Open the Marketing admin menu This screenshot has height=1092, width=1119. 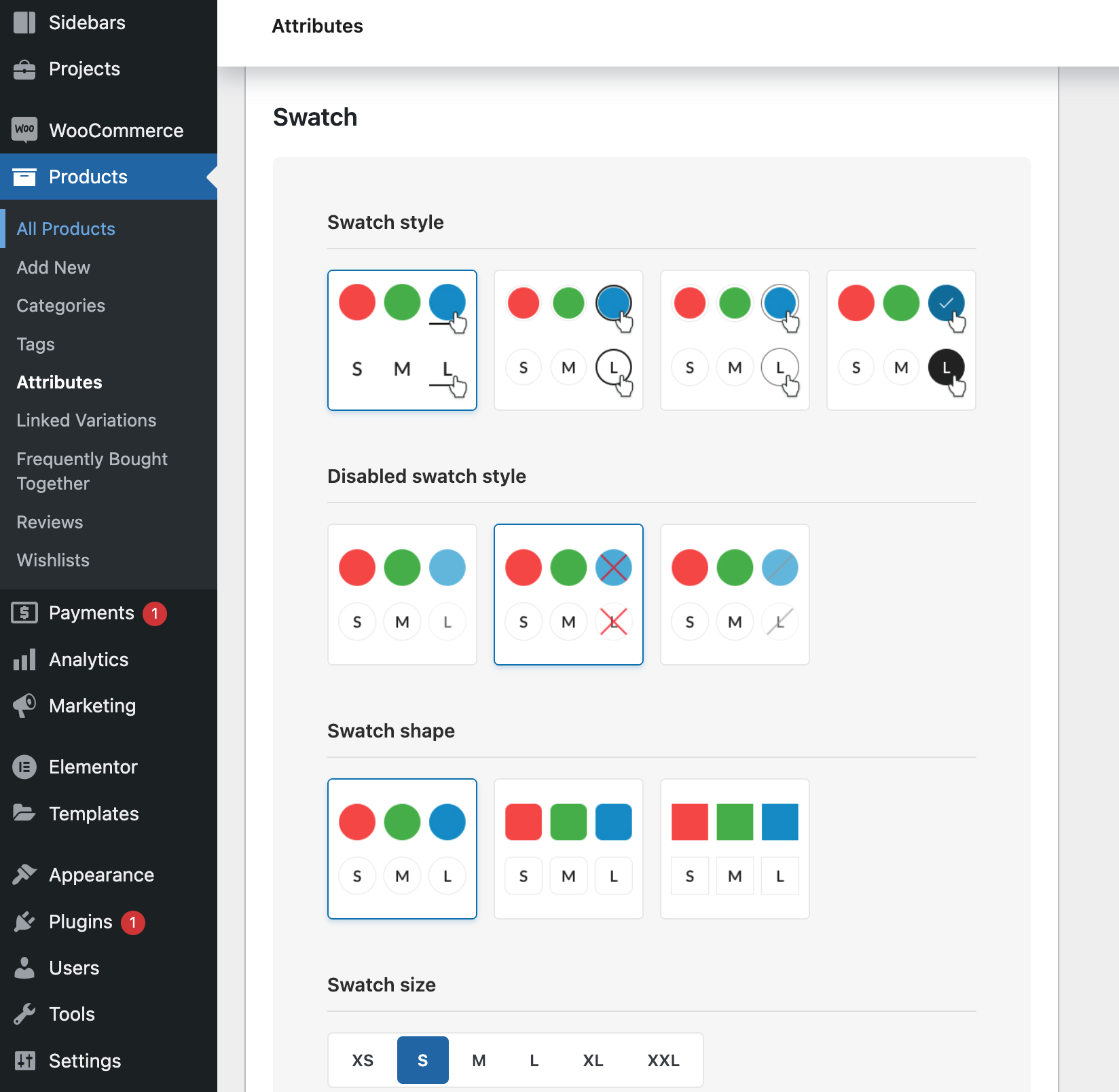109,706
